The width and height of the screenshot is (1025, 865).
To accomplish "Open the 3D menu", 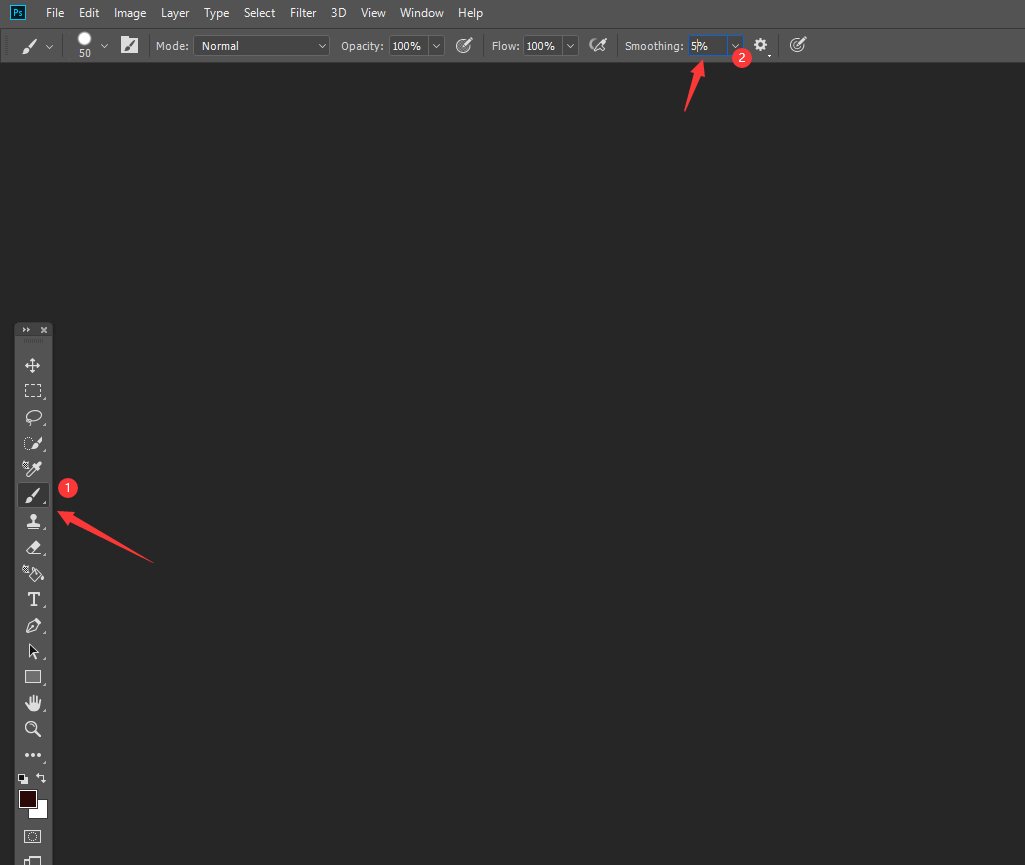I will (x=339, y=13).
